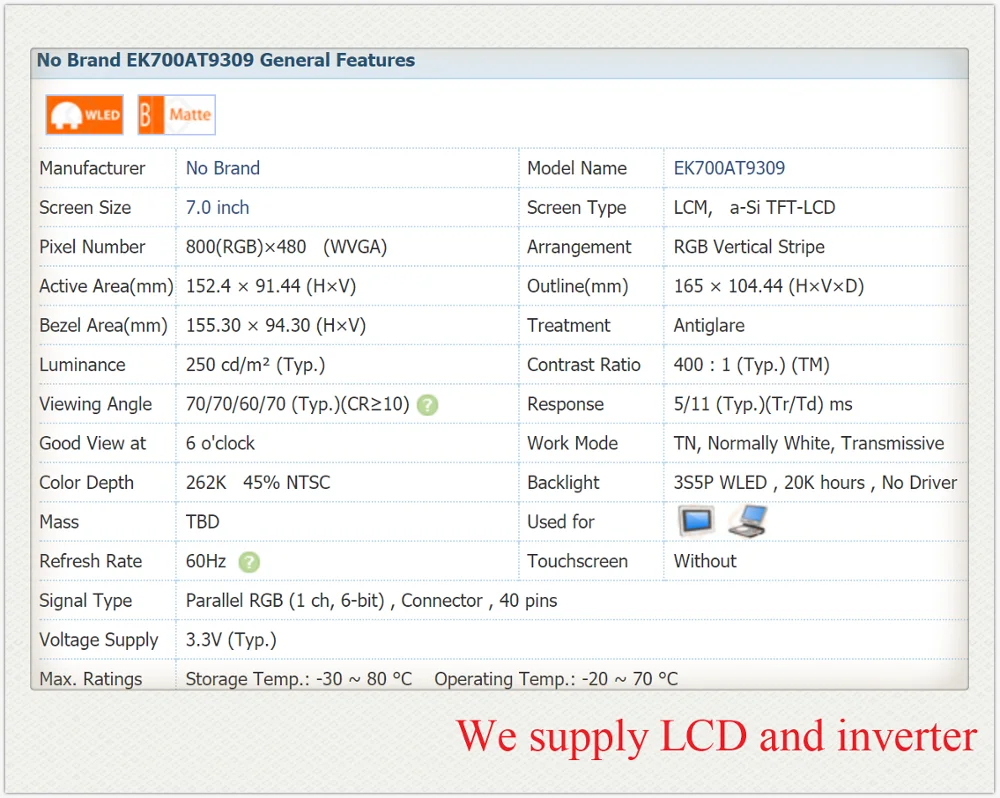Open Viewing Angle help question mark
The height and width of the screenshot is (798, 1000).
(427, 405)
